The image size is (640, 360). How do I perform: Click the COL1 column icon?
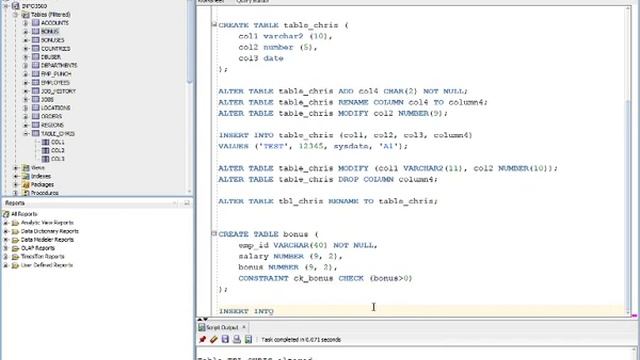click(x=46, y=142)
